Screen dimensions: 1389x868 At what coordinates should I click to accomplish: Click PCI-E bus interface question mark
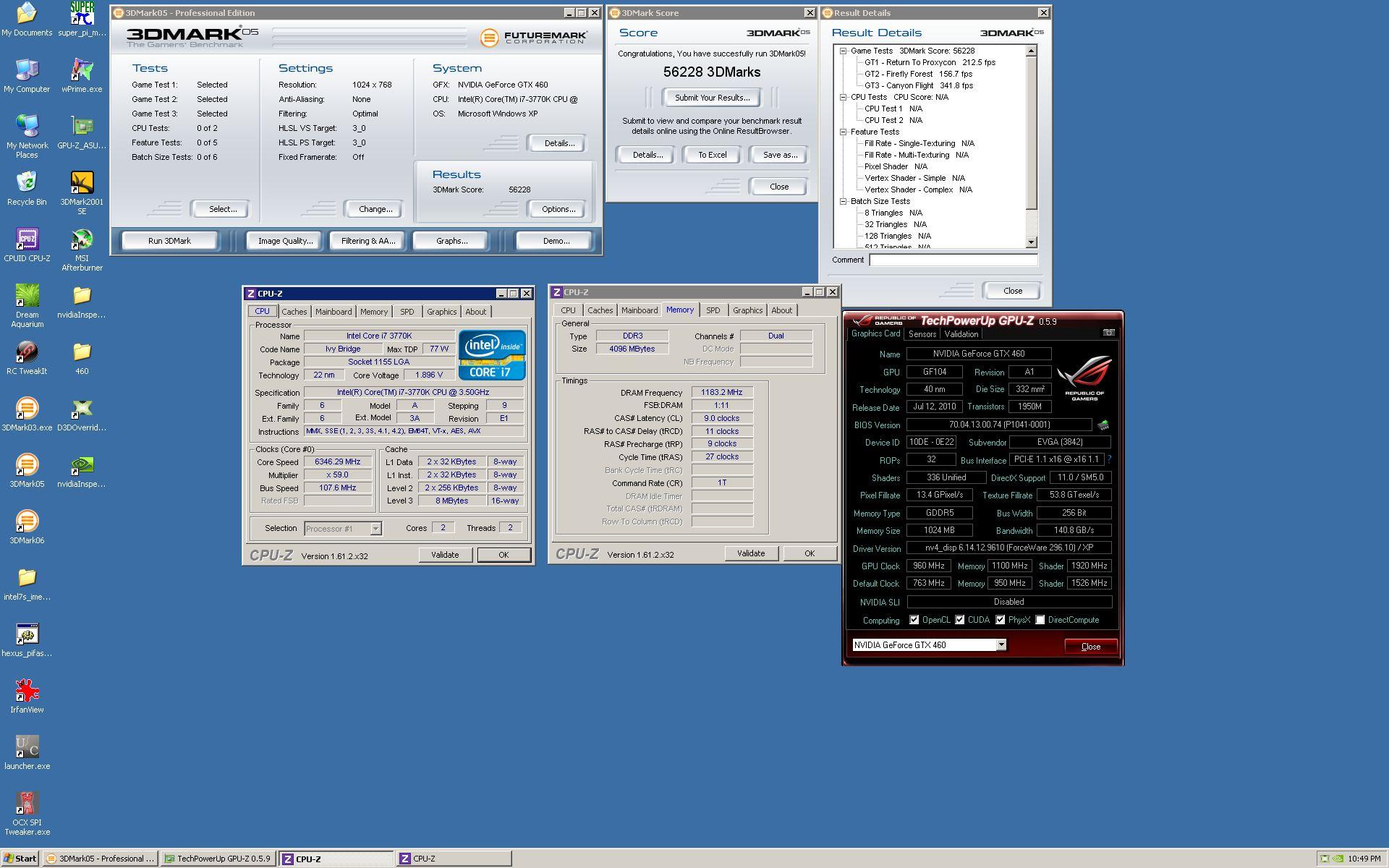coord(1109,459)
